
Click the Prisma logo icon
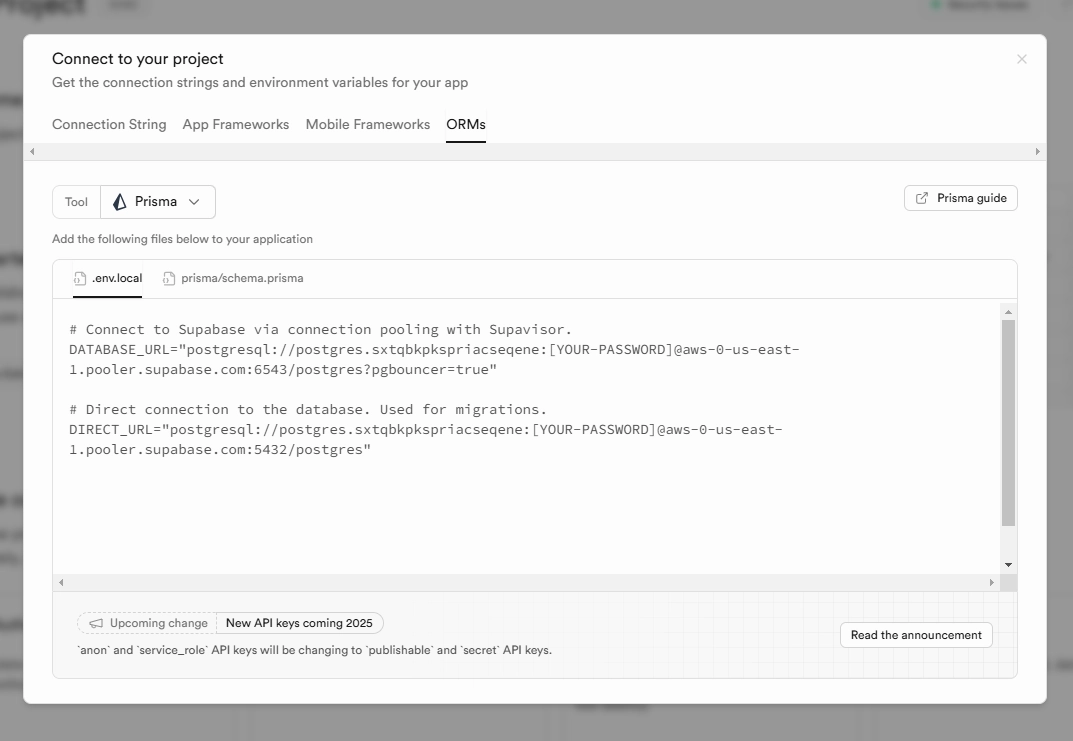pos(120,202)
